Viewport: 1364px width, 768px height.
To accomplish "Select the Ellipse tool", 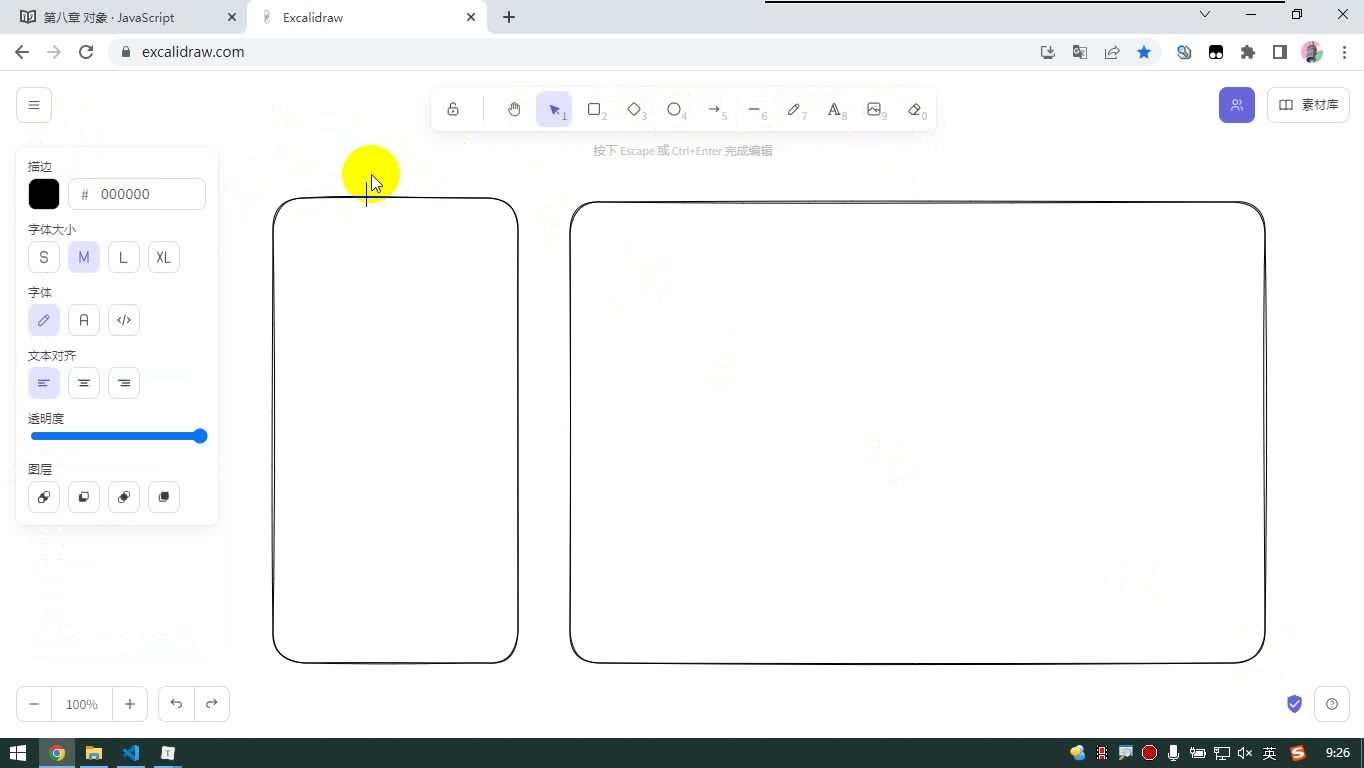I will (x=674, y=109).
